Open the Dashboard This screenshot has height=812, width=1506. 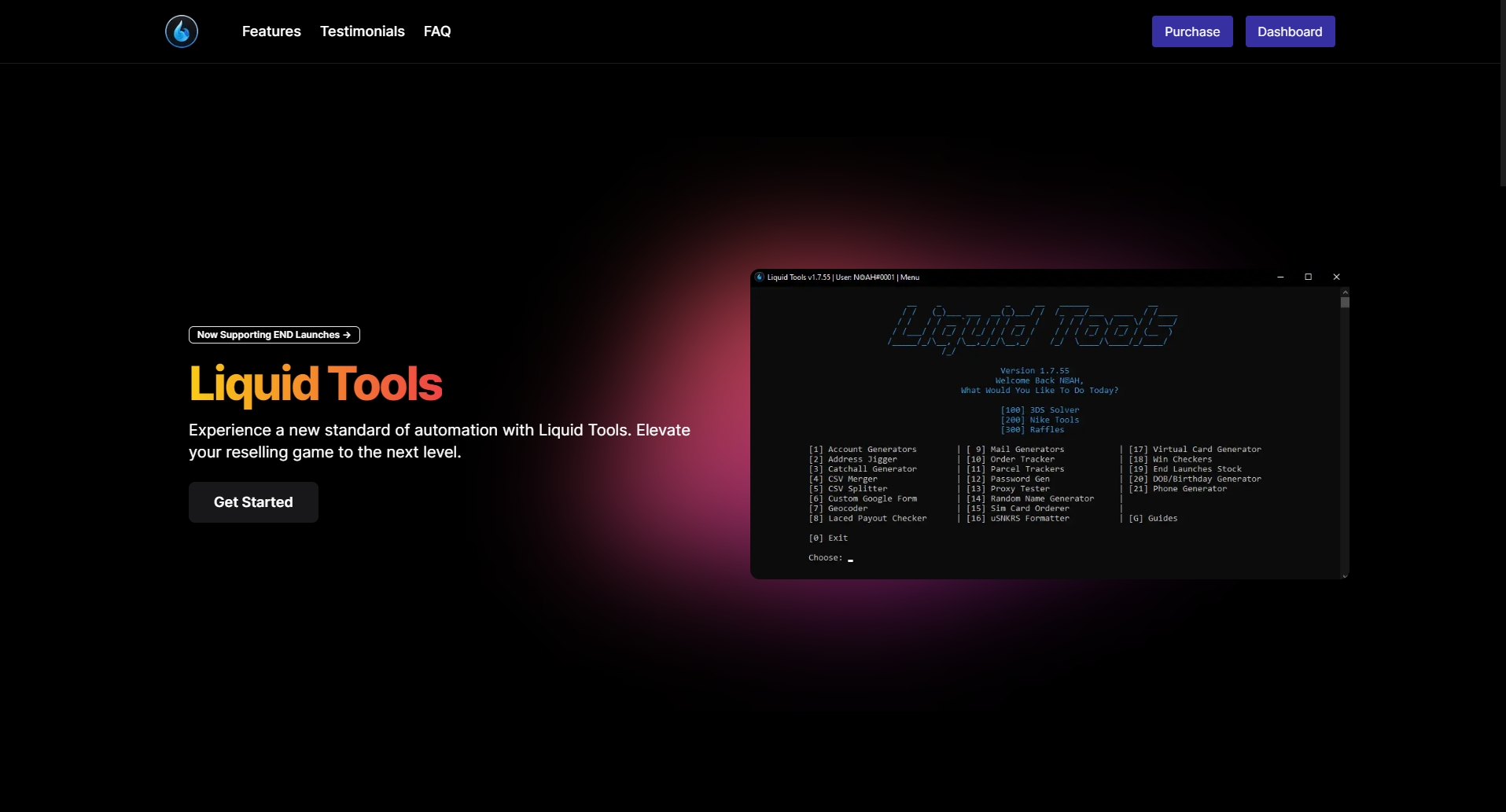(x=1290, y=31)
